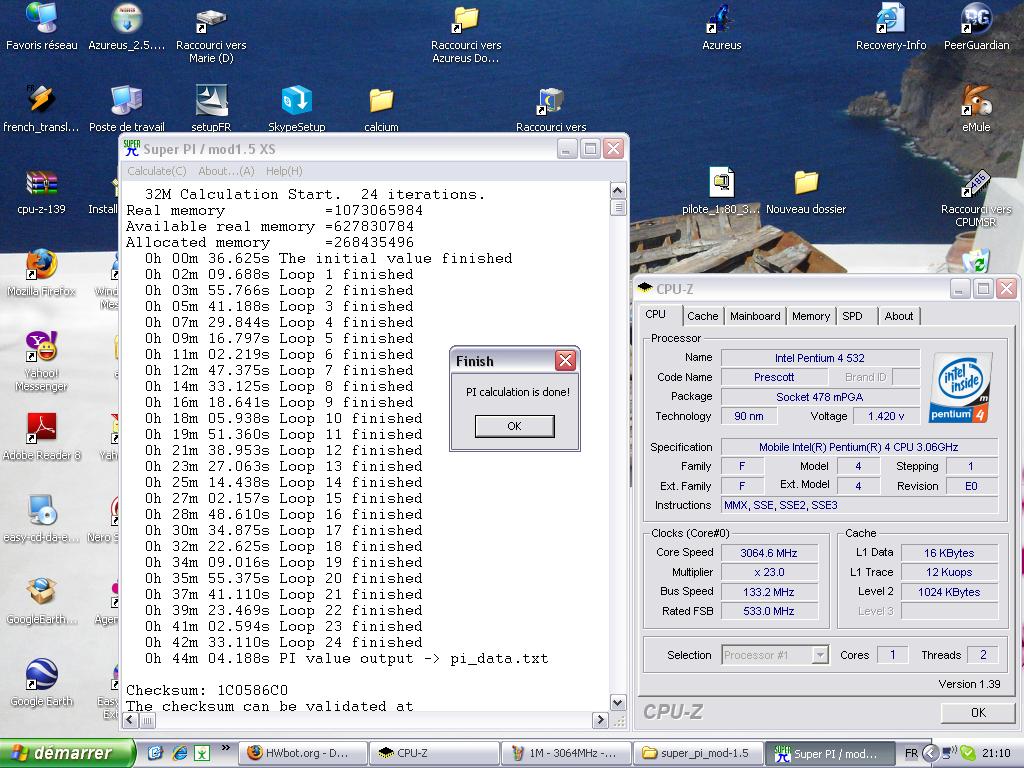Image resolution: width=1024 pixels, height=768 pixels.
Task: Click the démarrer Start button
Action: pos(67,753)
